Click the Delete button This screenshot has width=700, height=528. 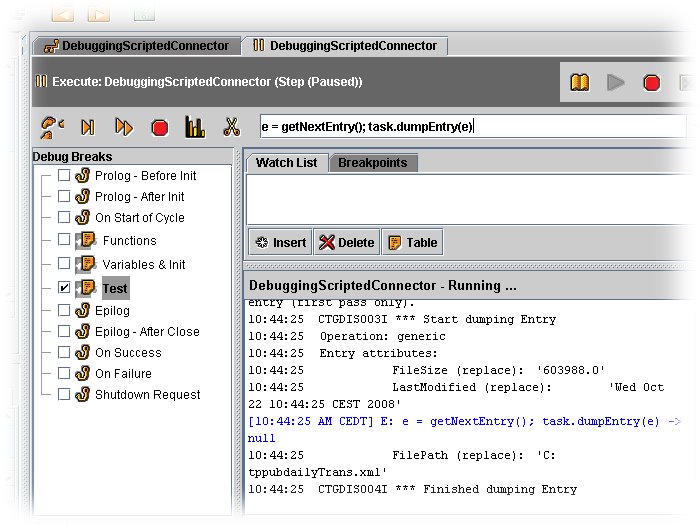point(347,242)
